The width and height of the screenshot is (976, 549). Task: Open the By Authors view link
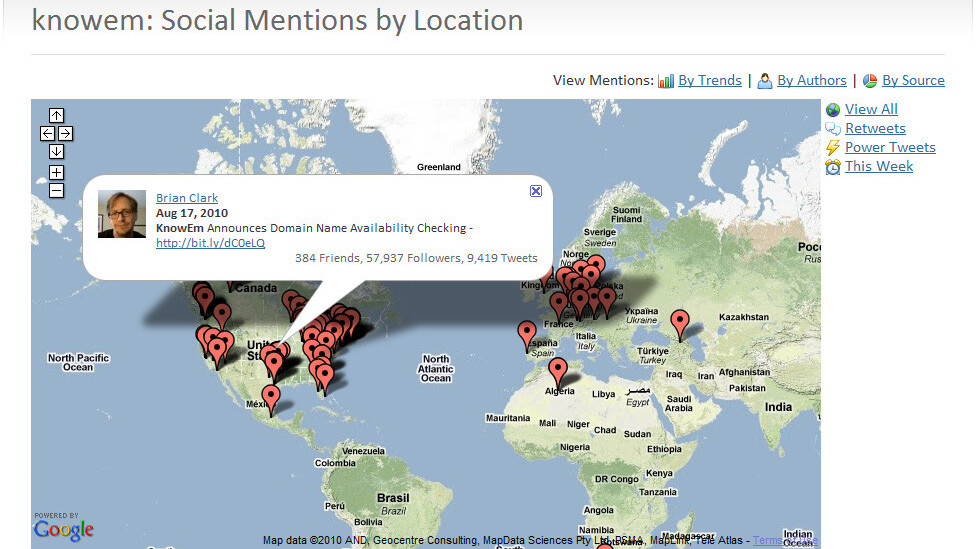(x=811, y=81)
